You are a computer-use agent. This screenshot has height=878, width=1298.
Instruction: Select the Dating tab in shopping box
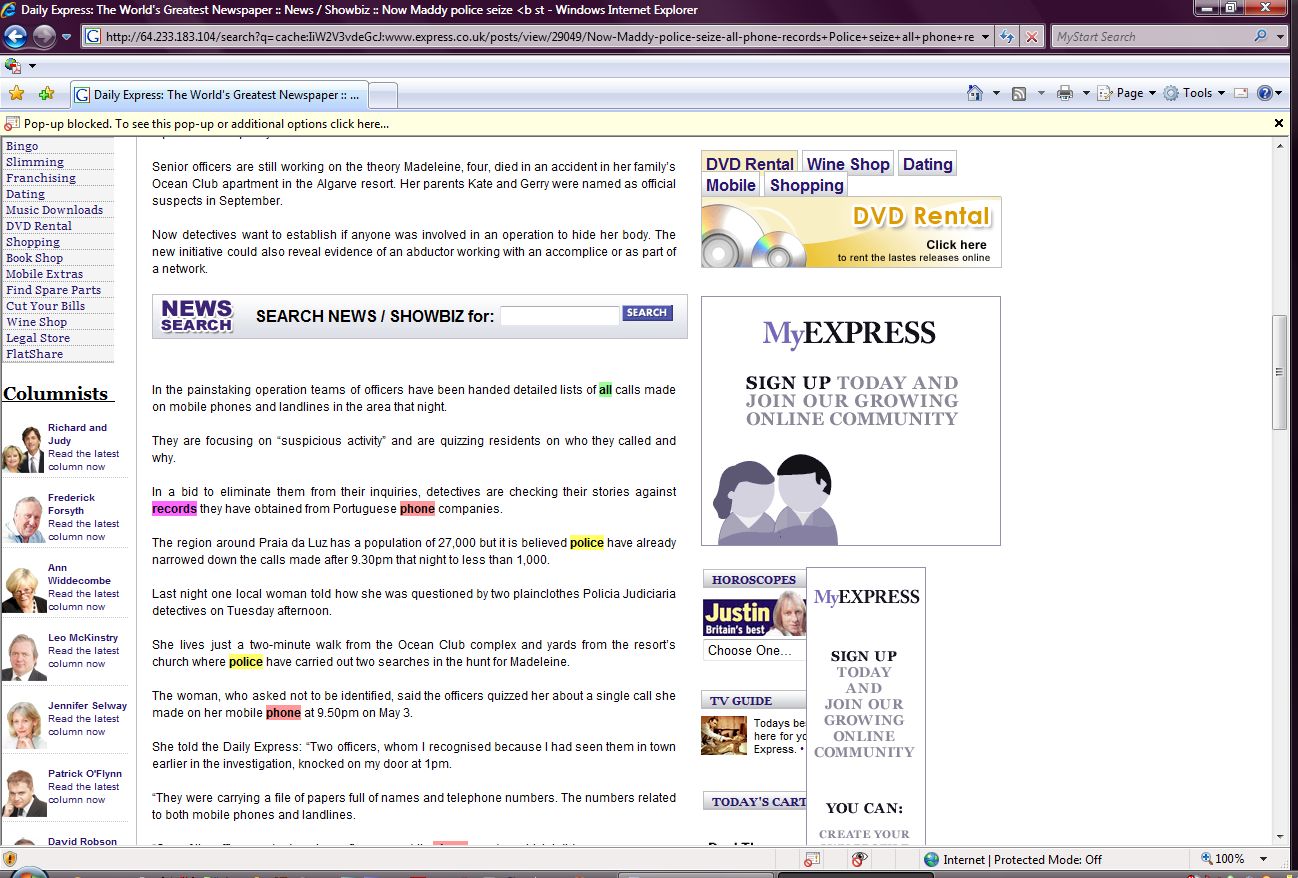pos(927,164)
